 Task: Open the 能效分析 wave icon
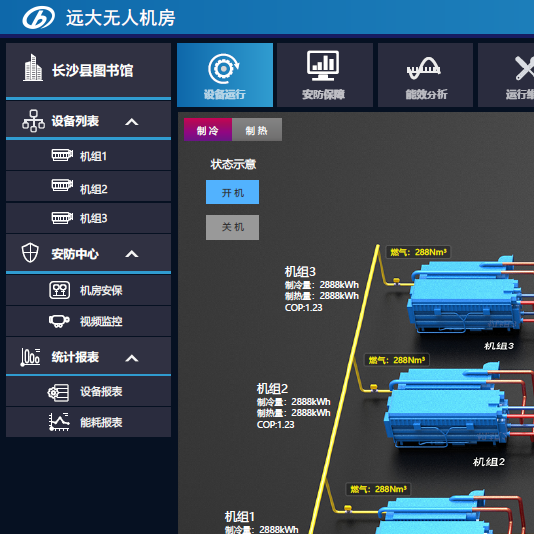point(424,68)
